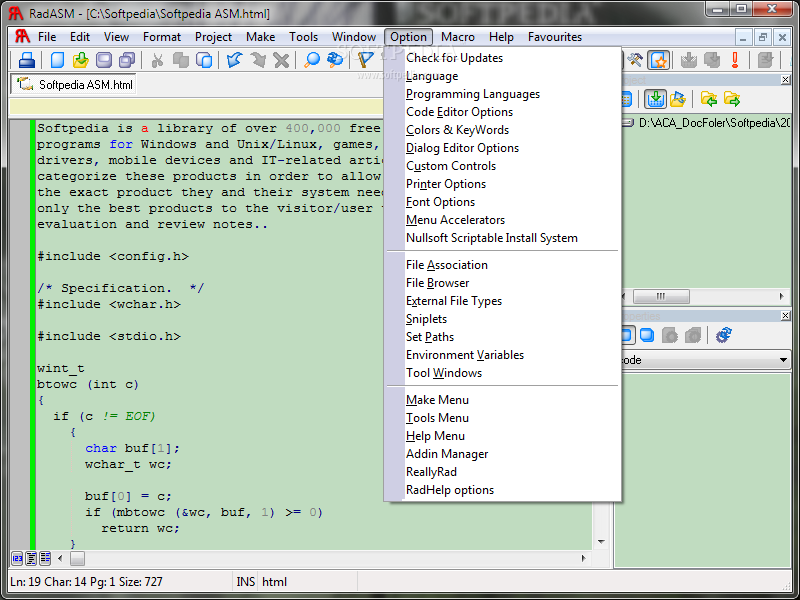Click the Project panel horizontal scrollbar thumb
Viewport: 800px width, 600px height.
(661, 296)
